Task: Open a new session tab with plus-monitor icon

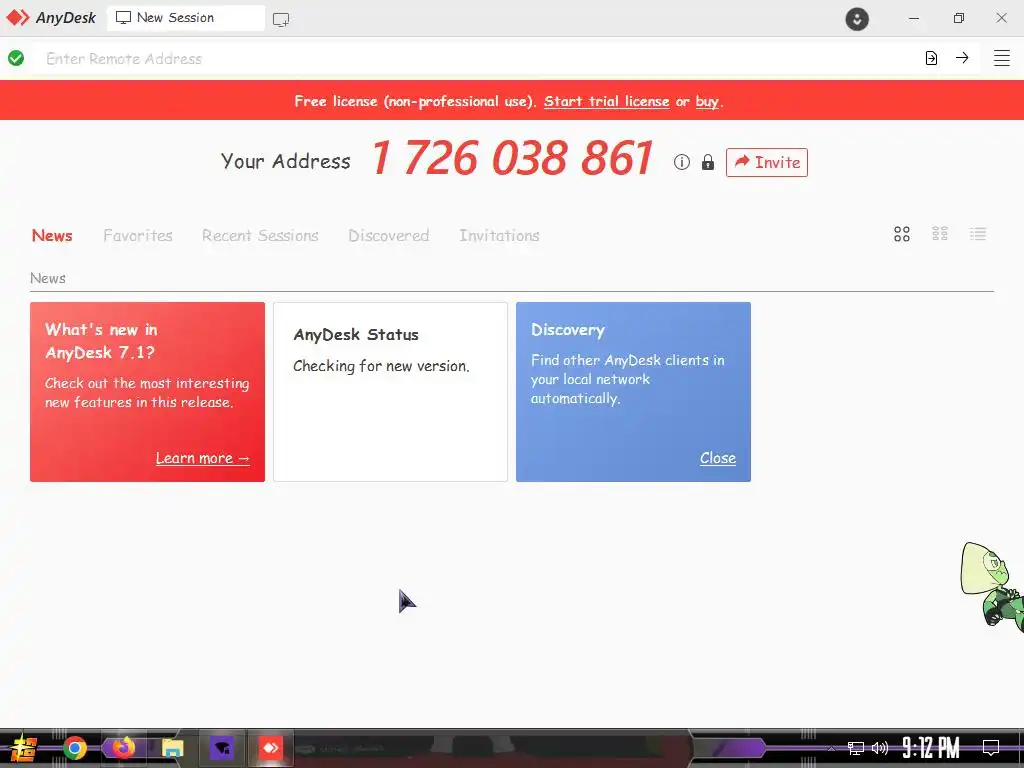Action: tap(281, 20)
